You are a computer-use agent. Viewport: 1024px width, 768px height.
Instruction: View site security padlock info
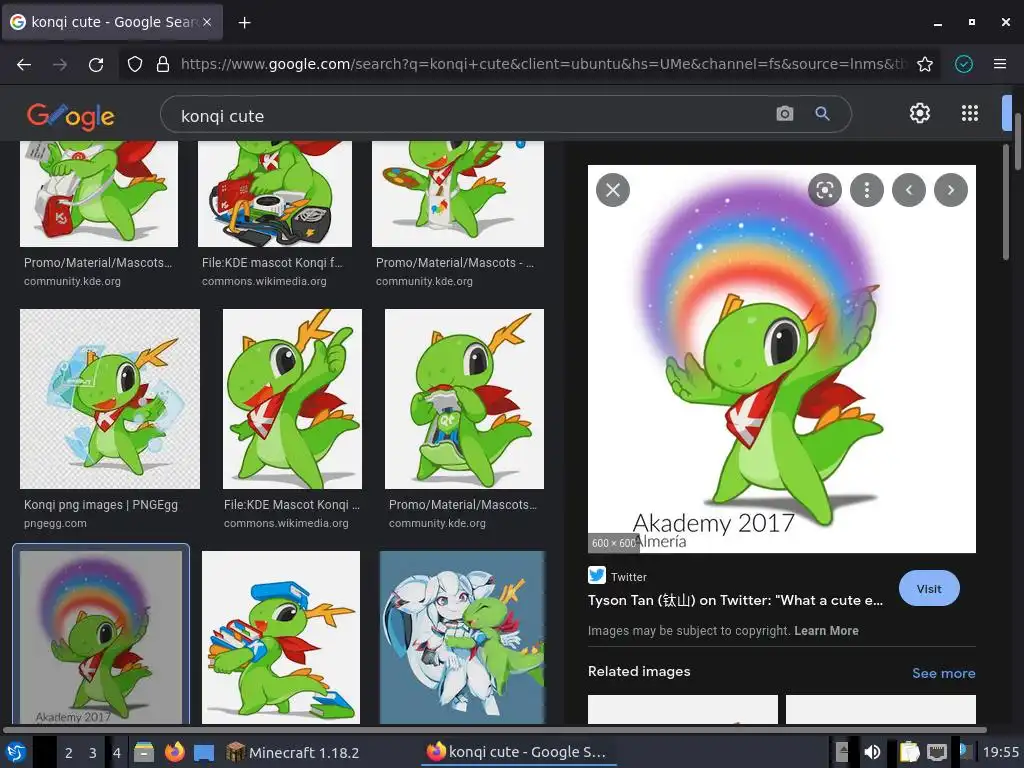[x=163, y=64]
